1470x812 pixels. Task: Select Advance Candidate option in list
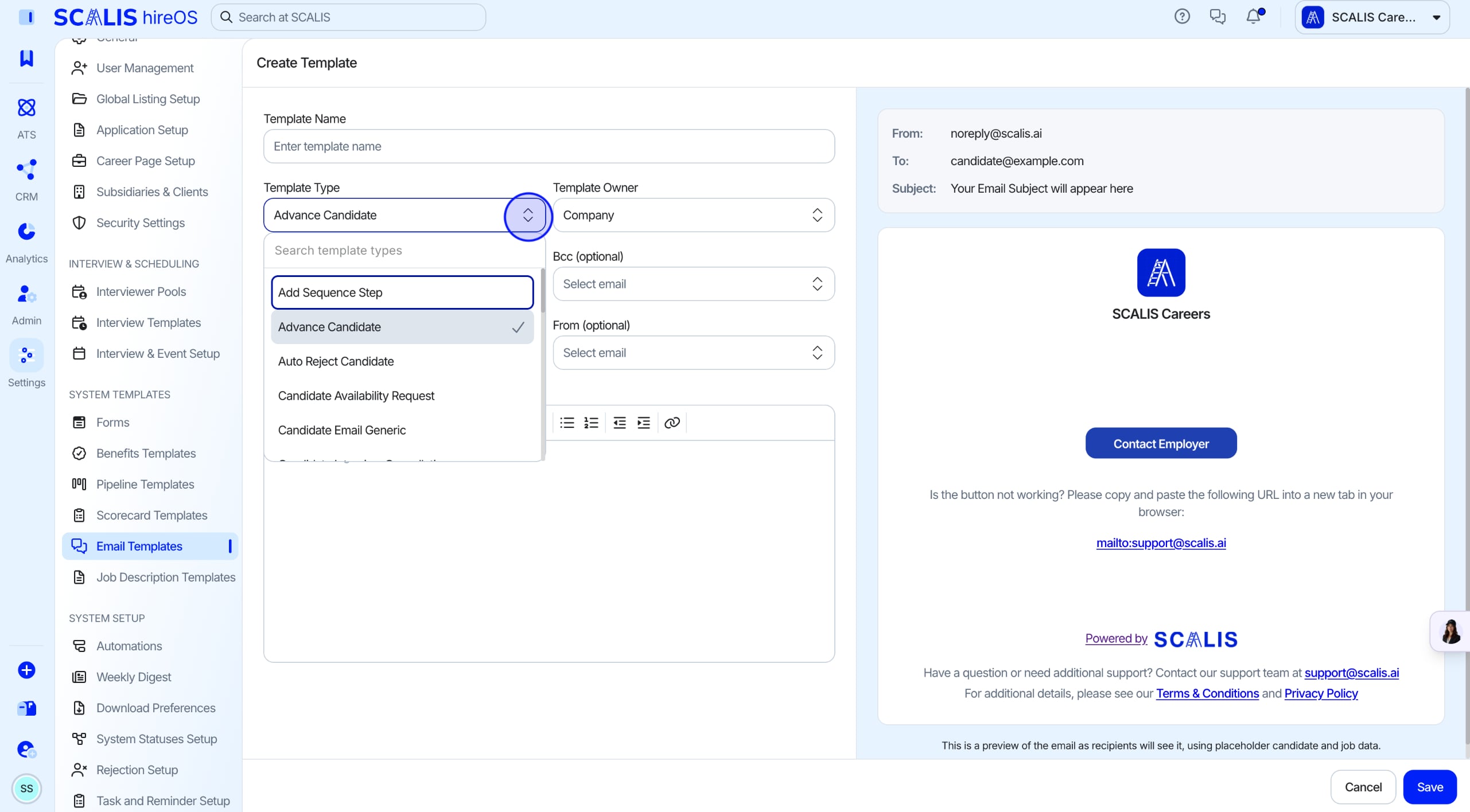click(x=402, y=327)
